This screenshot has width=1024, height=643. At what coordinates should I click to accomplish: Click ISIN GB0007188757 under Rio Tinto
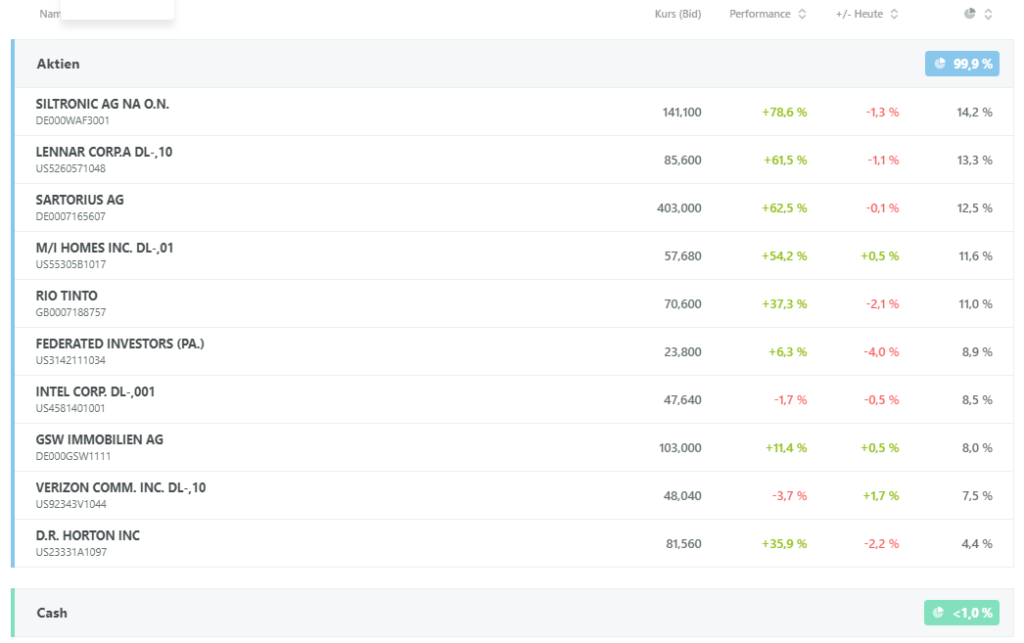(71, 313)
